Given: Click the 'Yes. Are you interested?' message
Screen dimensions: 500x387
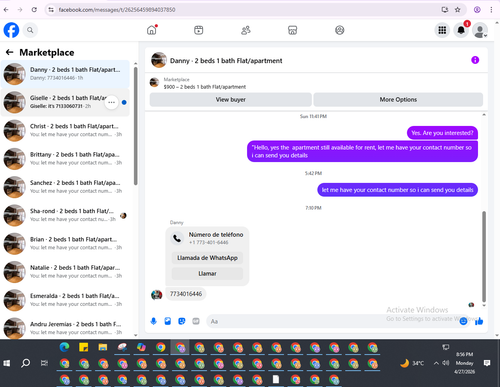Looking at the screenshot, I should click(x=442, y=133).
